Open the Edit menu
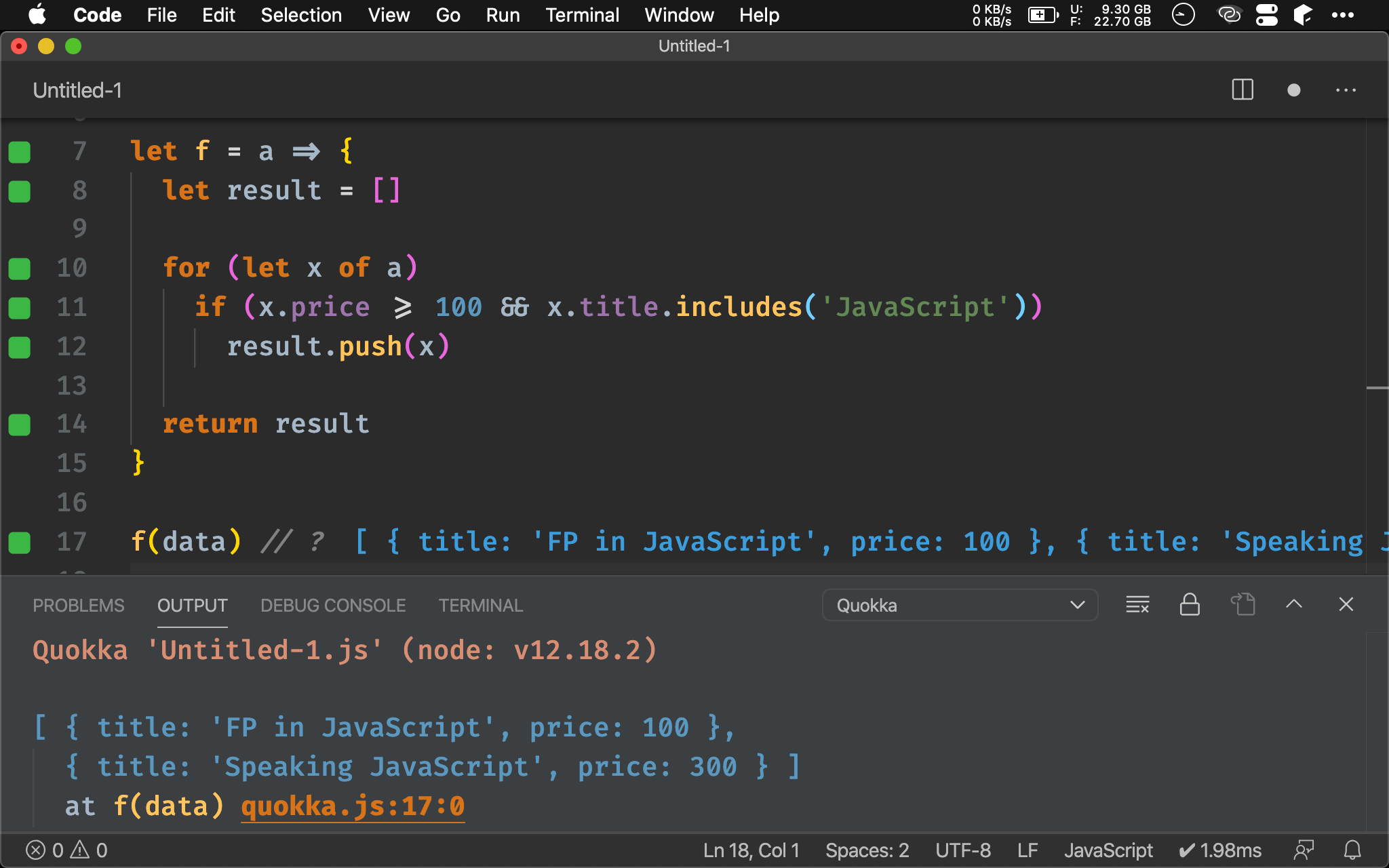The image size is (1389, 868). pos(218,14)
